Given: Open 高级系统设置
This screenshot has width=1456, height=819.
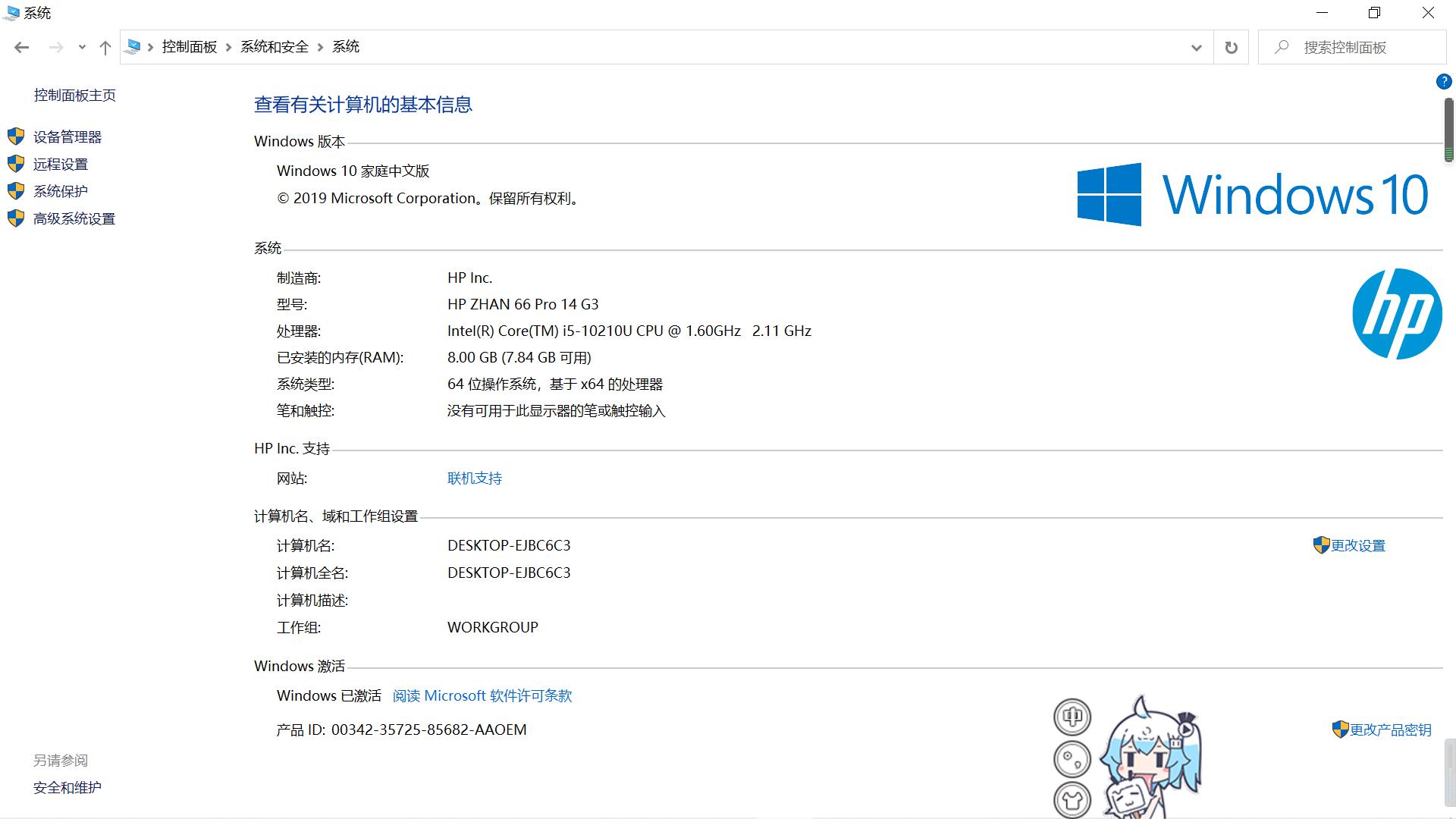Looking at the screenshot, I should [x=74, y=218].
